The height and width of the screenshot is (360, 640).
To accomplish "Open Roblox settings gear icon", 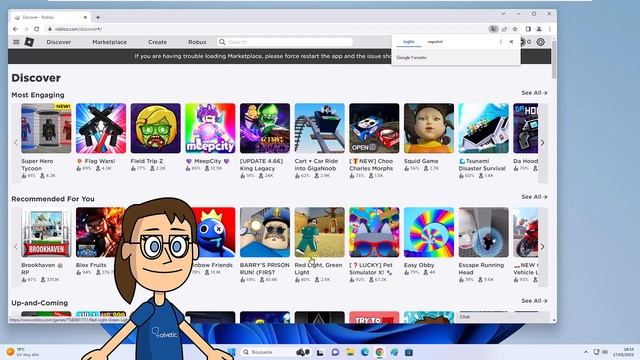I will (x=541, y=42).
